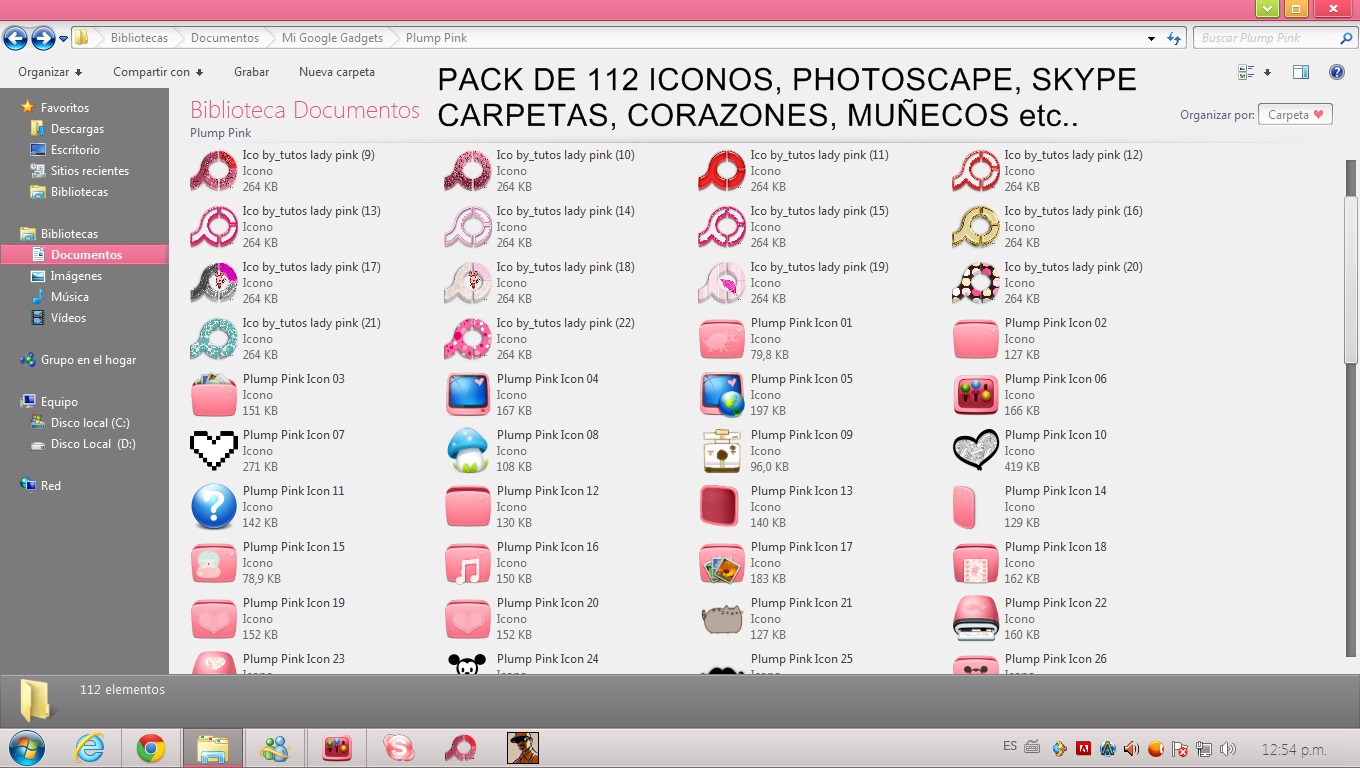This screenshot has width=1360, height=768.
Task: Click the change view layout button
Action: (1246, 71)
